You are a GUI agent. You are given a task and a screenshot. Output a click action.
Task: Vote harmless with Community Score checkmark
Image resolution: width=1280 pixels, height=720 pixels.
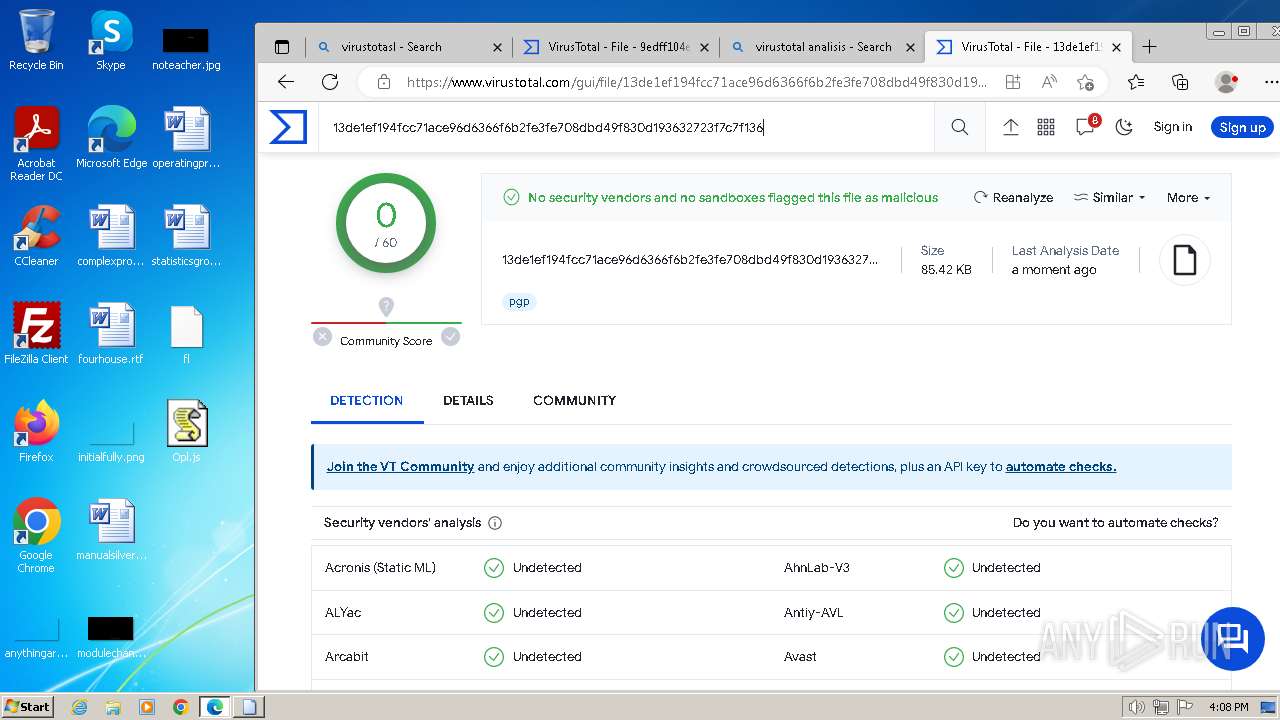(451, 337)
